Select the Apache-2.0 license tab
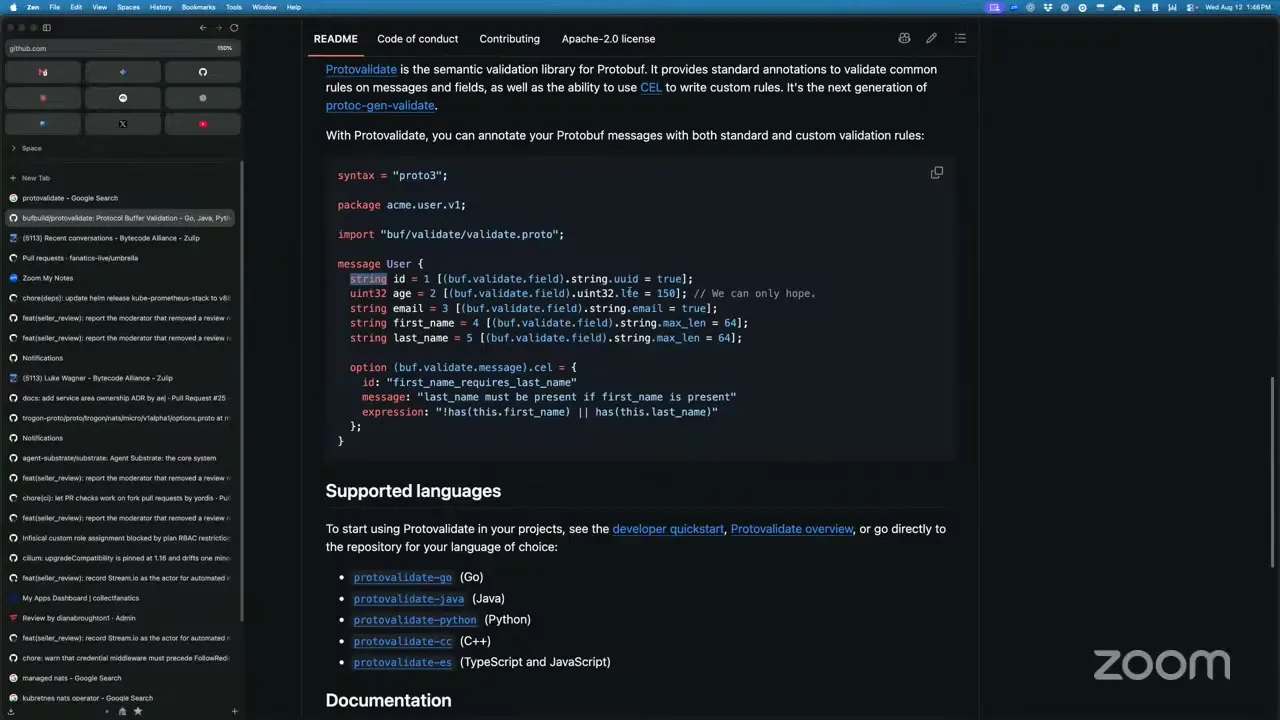 (608, 39)
